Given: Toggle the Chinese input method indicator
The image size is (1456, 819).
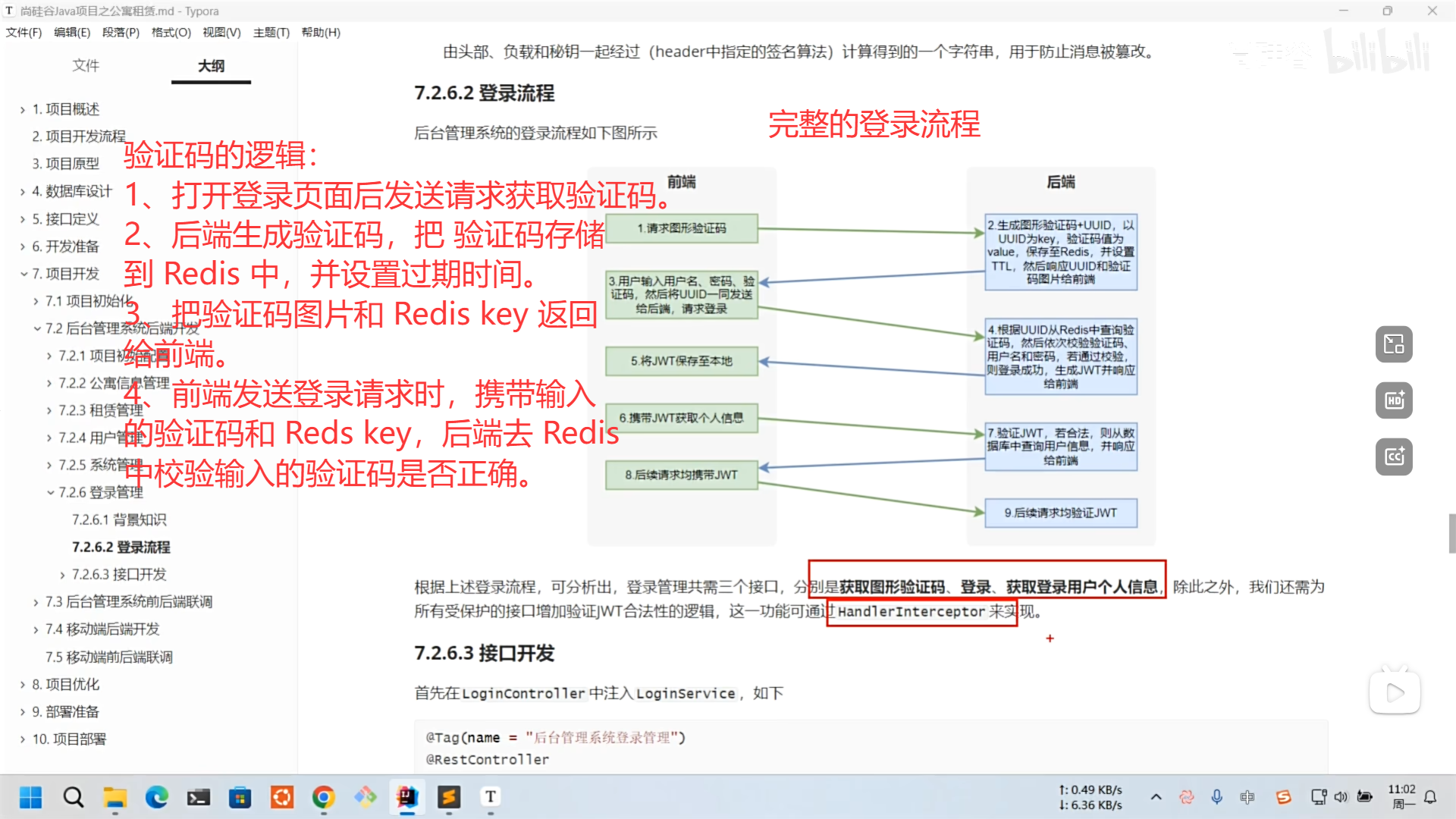Looking at the screenshot, I should [1247, 797].
